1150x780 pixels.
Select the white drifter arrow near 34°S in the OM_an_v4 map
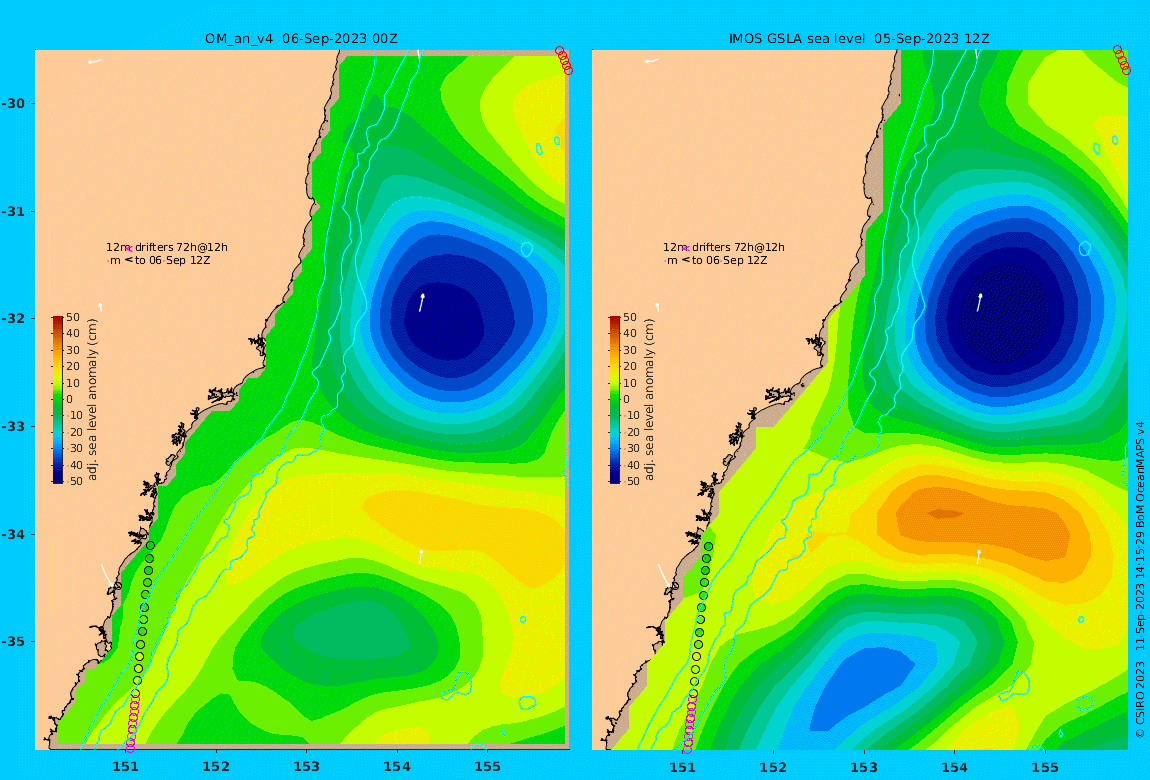pos(421,556)
